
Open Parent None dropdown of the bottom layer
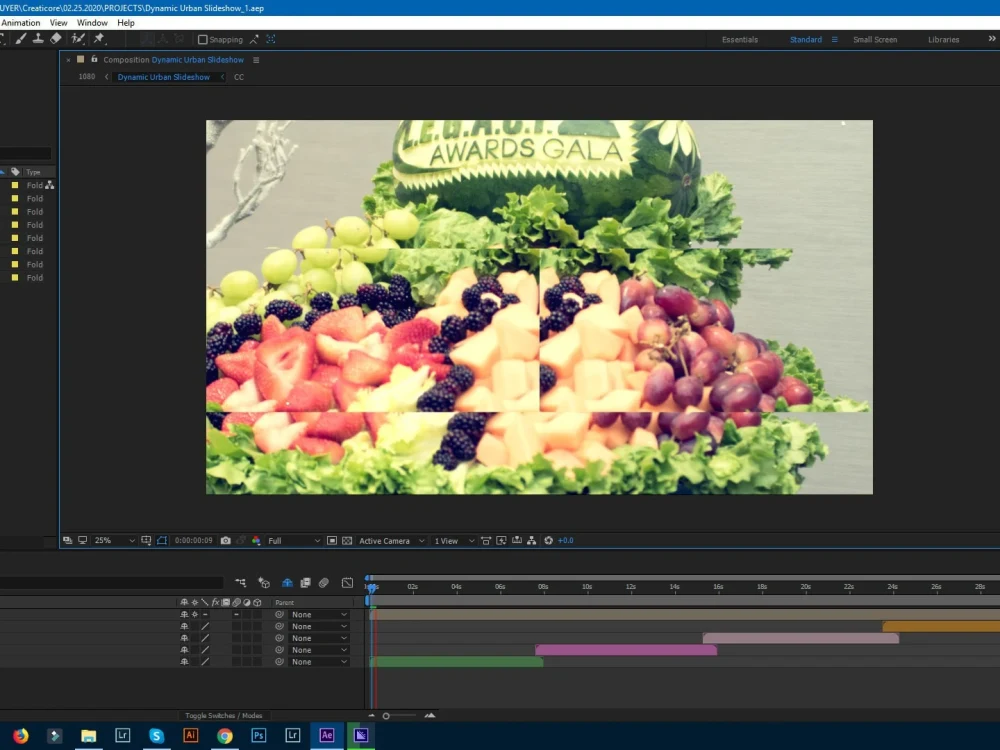coord(319,662)
